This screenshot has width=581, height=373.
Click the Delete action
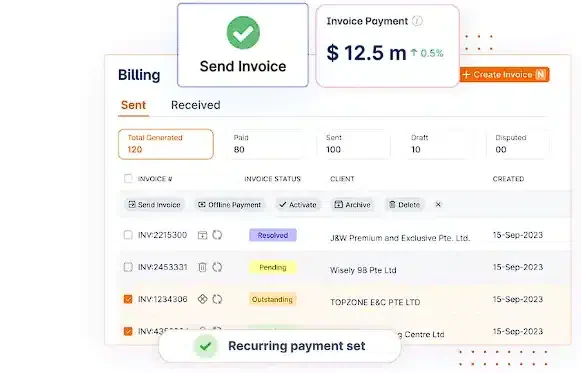pos(404,204)
